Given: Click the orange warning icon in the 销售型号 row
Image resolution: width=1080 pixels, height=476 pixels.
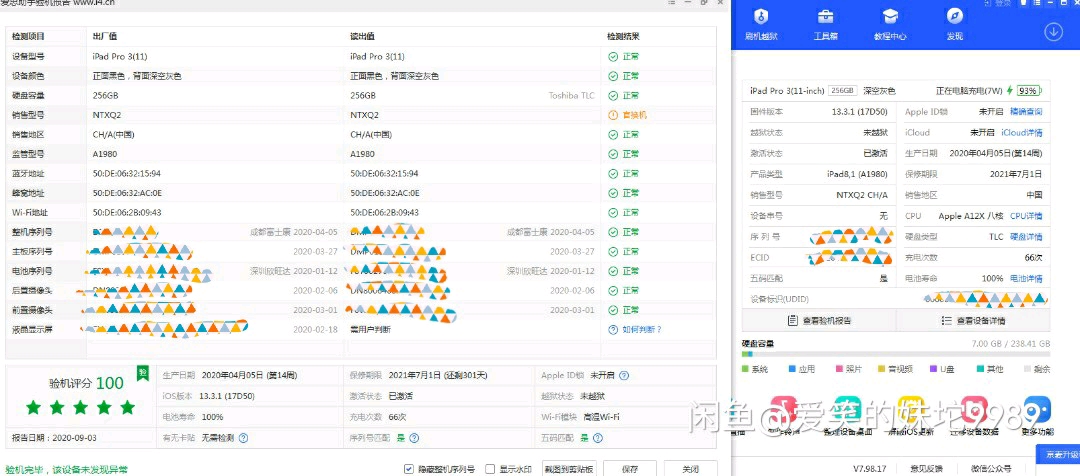Looking at the screenshot, I should pos(613,115).
